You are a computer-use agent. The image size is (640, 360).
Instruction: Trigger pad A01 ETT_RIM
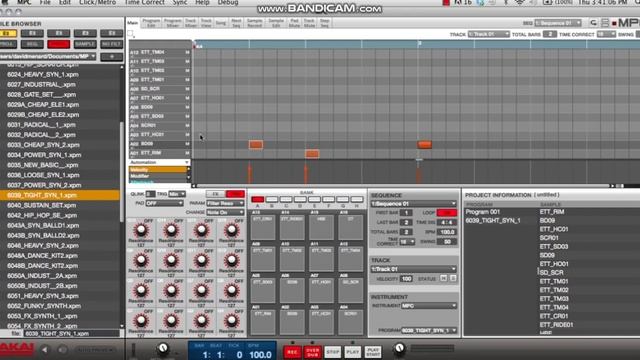(x=262, y=322)
